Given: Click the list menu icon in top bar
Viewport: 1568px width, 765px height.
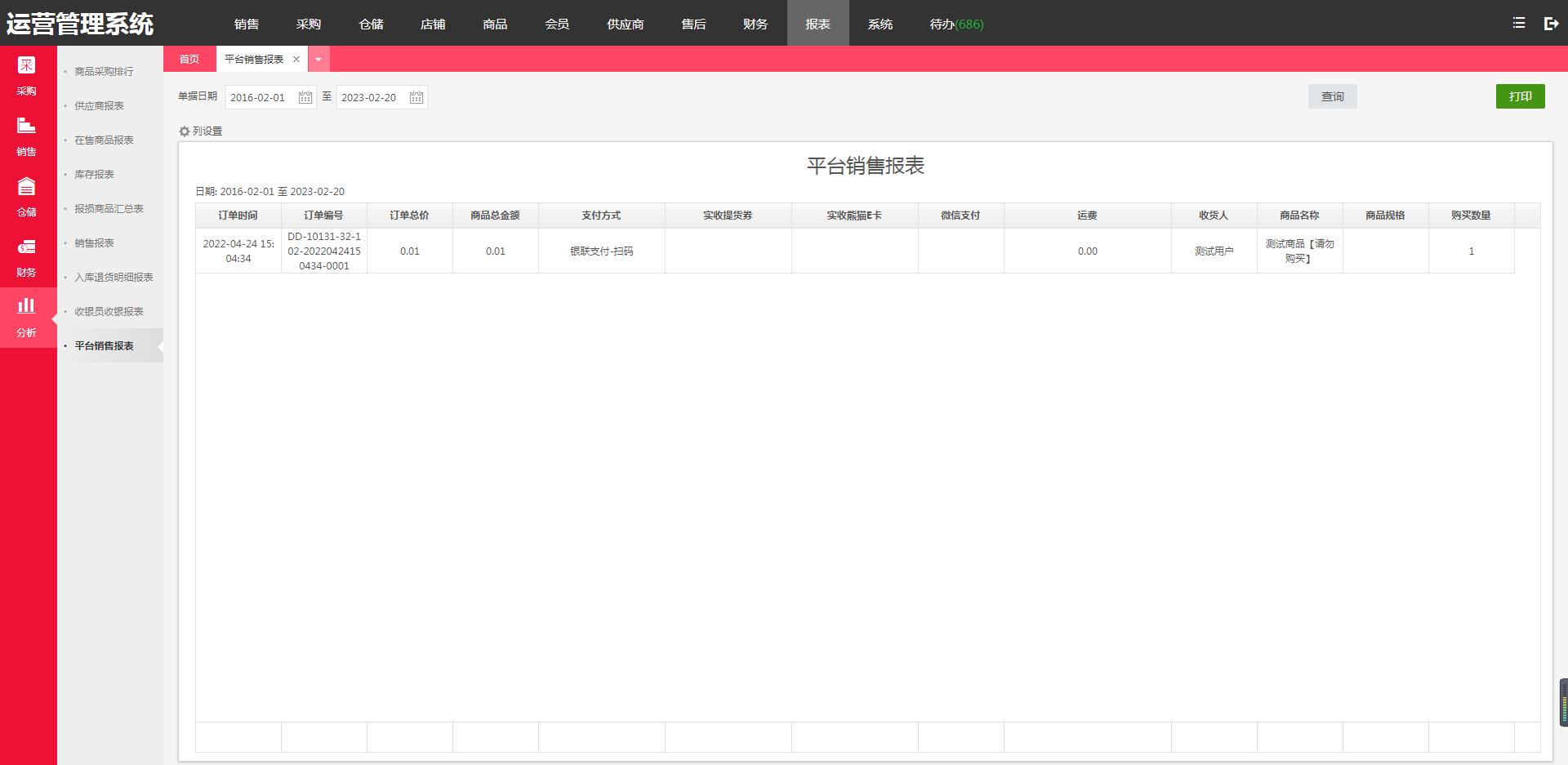Looking at the screenshot, I should pyautogui.click(x=1518, y=23).
